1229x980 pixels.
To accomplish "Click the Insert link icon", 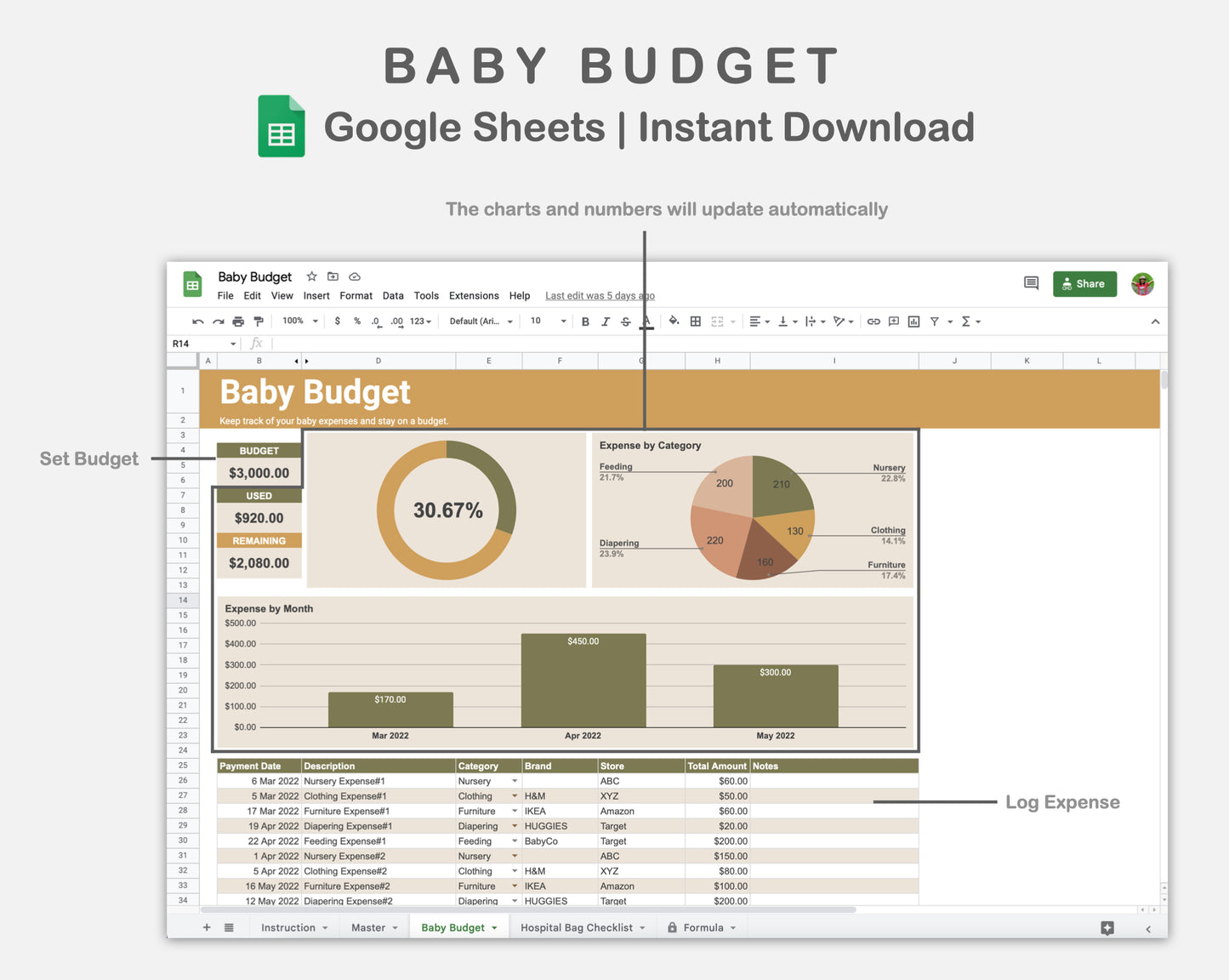I will [873, 321].
